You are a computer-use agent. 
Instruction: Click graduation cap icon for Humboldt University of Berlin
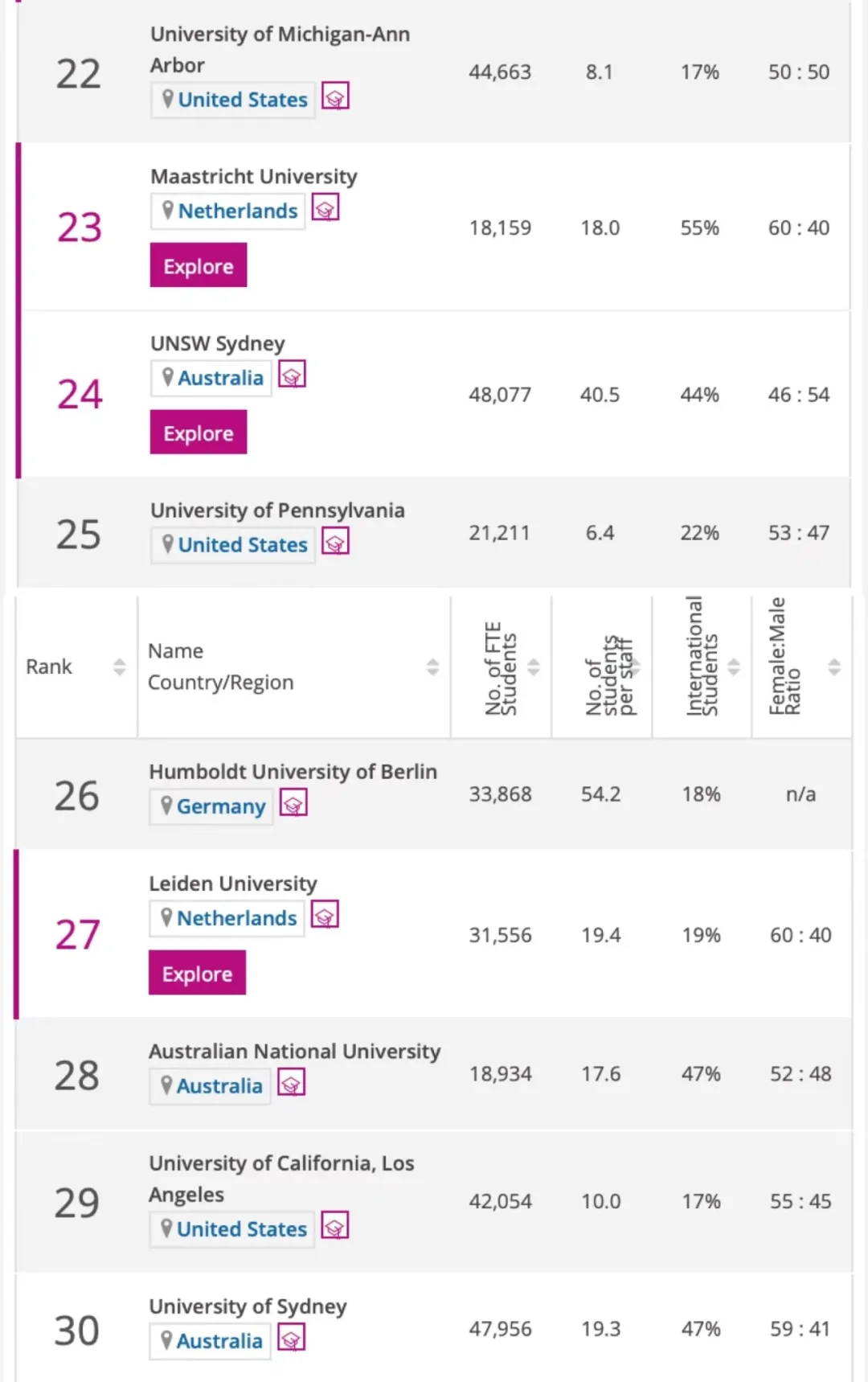tap(293, 803)
